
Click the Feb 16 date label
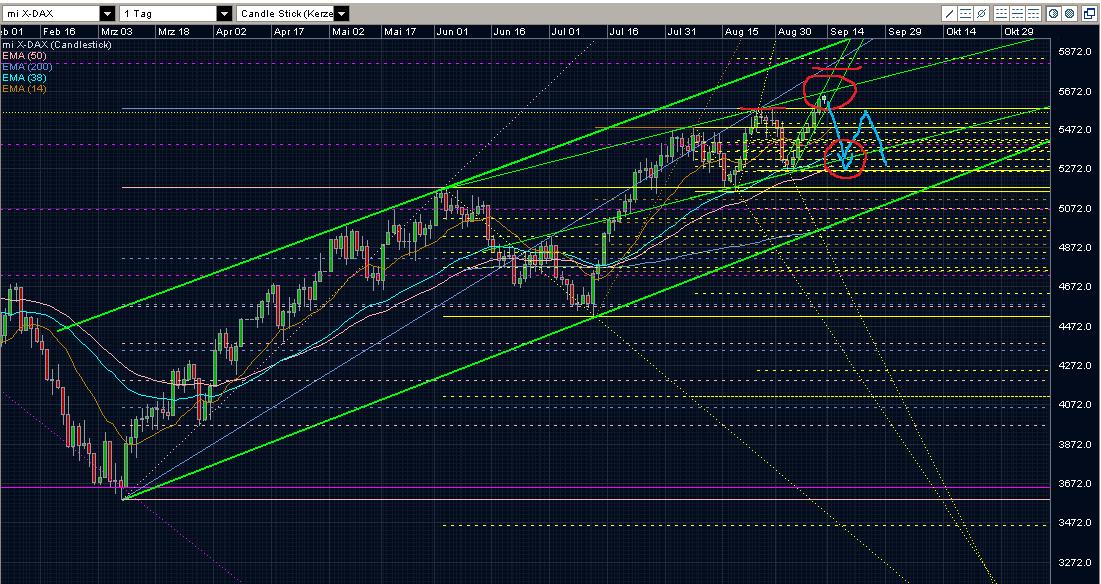[x=59, y=32]
